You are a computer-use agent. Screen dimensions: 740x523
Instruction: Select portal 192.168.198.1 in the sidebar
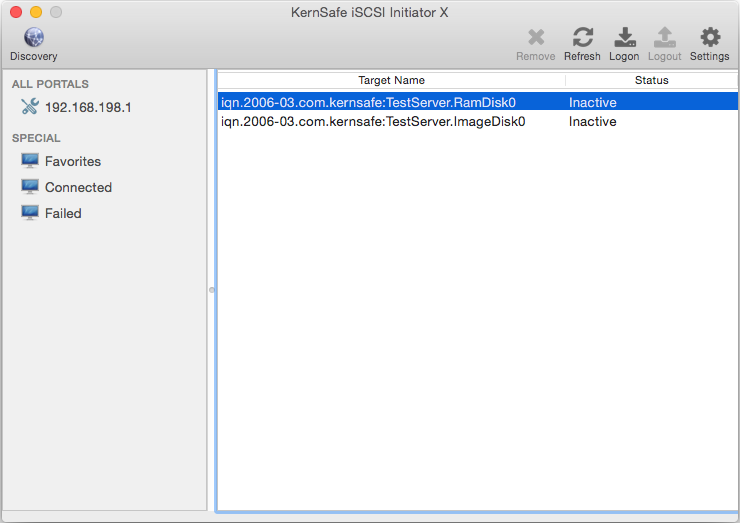coord(88,108)
